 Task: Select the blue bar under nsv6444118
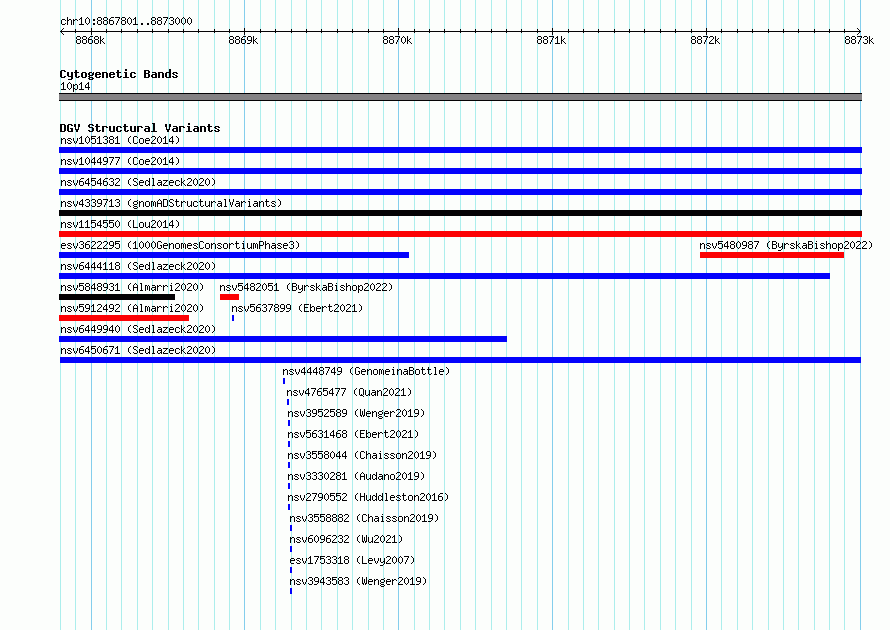(444, 276)
